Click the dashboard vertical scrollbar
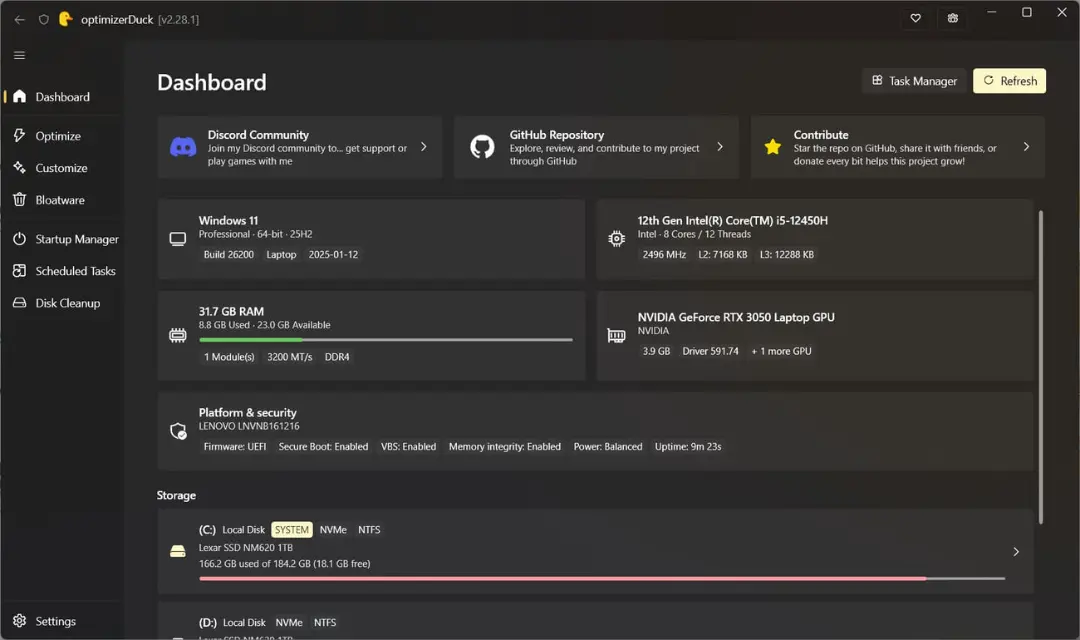 1040,367
